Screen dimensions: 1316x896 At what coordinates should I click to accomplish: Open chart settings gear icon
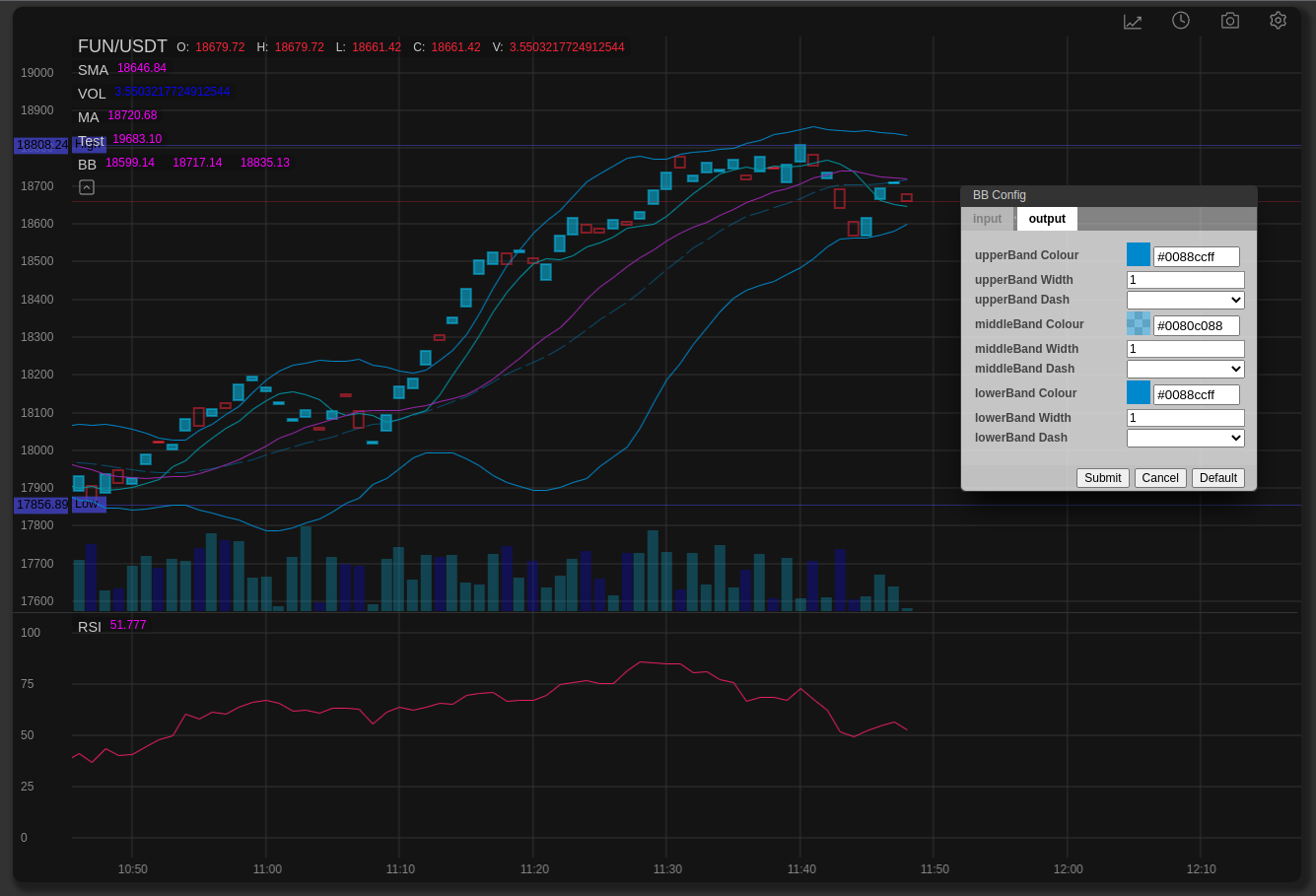coord(1279,20)
